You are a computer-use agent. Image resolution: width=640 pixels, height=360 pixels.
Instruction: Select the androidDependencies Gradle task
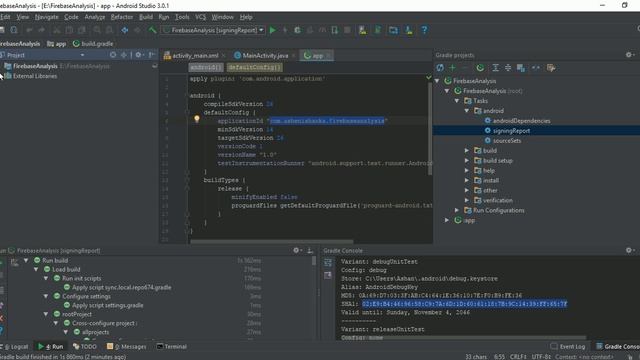click(521, 121)
